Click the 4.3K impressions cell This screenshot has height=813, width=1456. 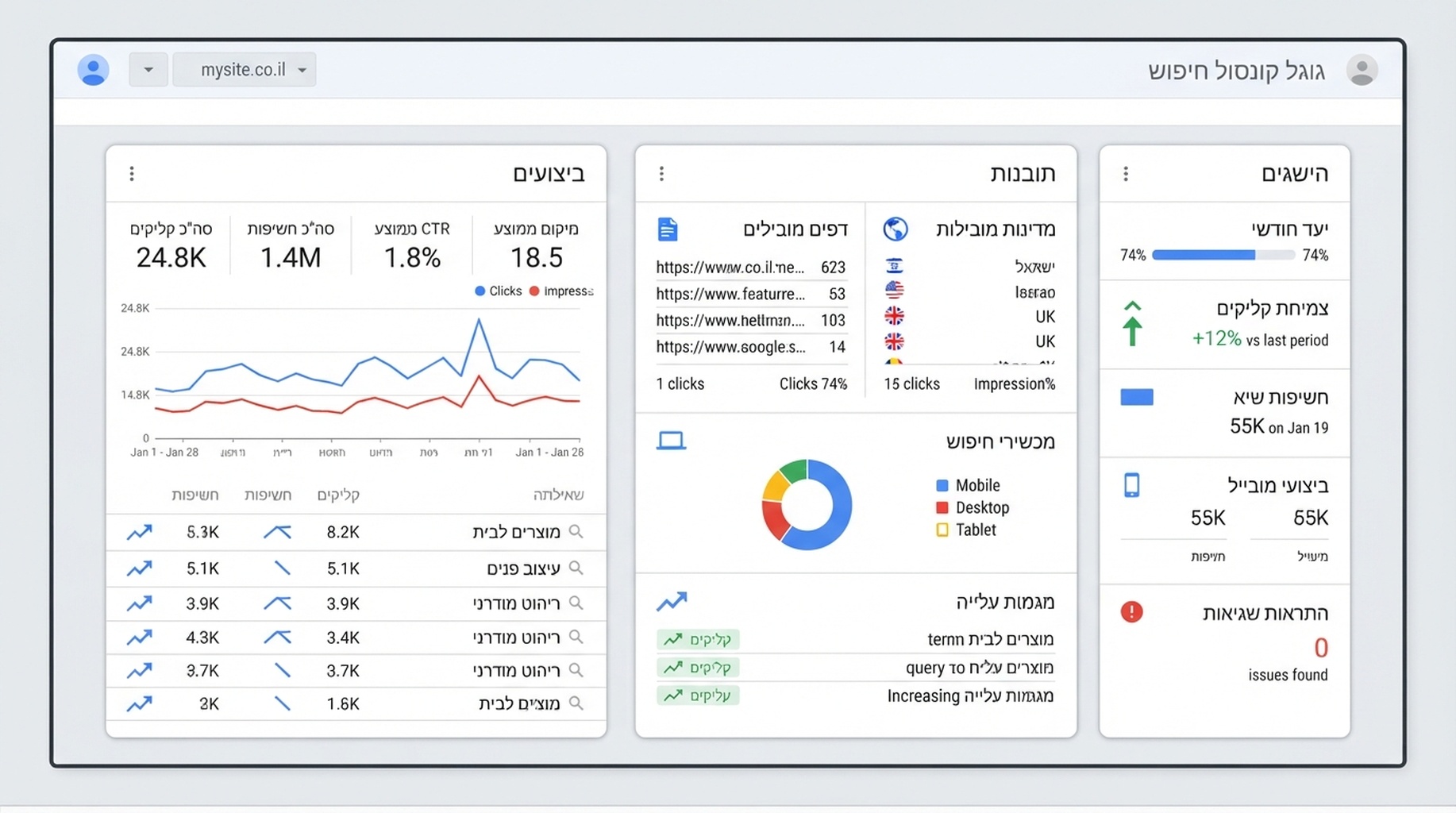click(202, 637)
